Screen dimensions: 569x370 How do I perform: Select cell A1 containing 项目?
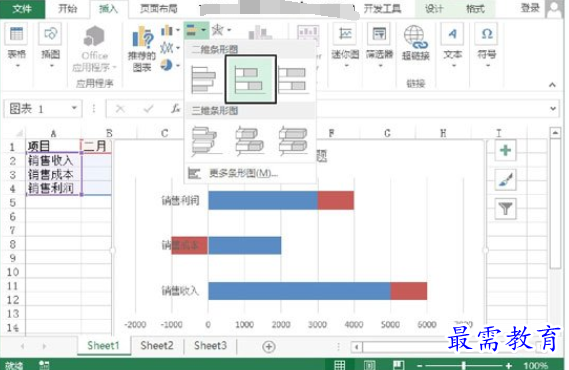pos(53,146)
